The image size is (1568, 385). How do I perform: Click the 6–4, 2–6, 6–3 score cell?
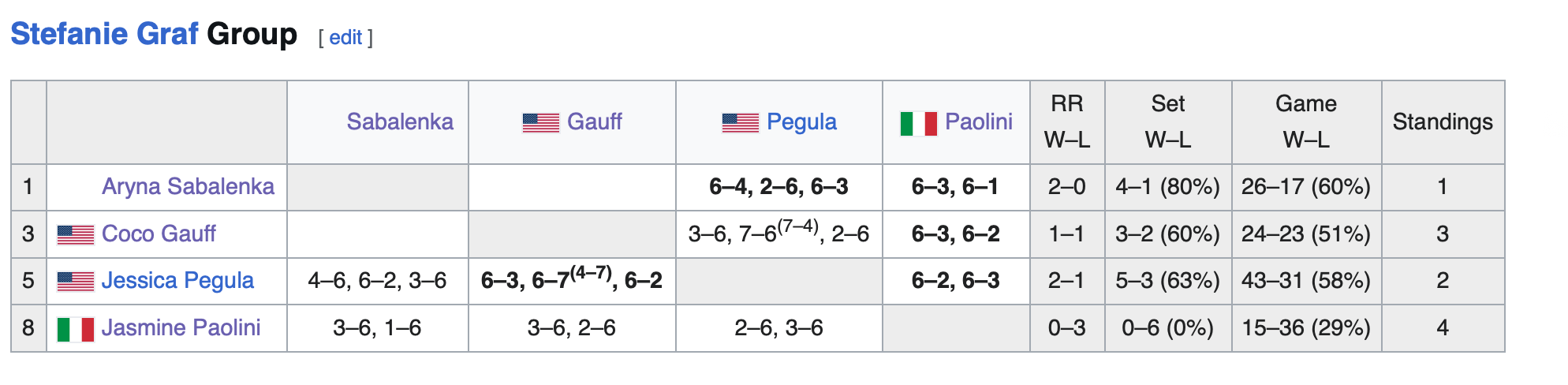tap(778, 186)
